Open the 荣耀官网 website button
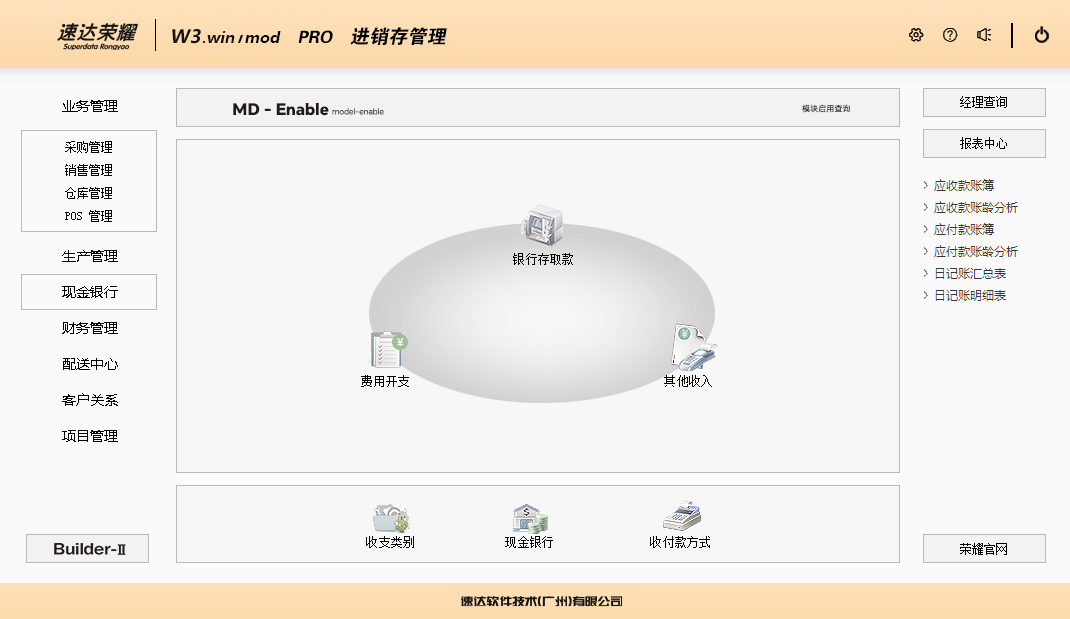Image resolution: width=1070 pixels, height=619 pixels. tap(984, 548)
